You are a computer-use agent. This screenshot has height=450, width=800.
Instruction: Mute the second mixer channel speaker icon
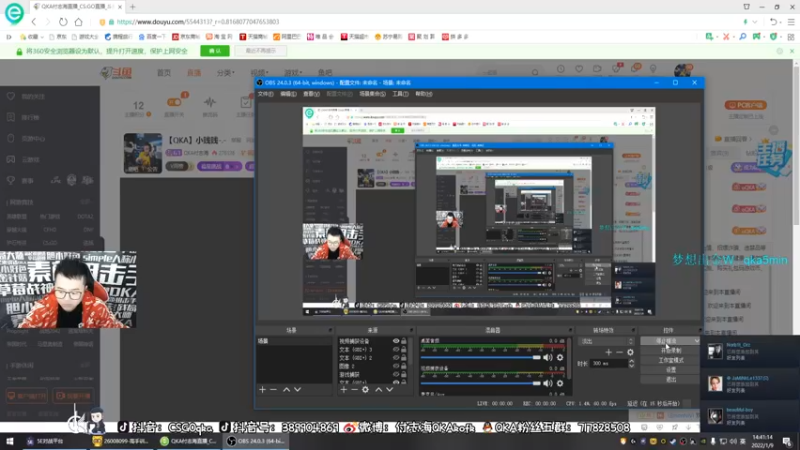(548, 383)
